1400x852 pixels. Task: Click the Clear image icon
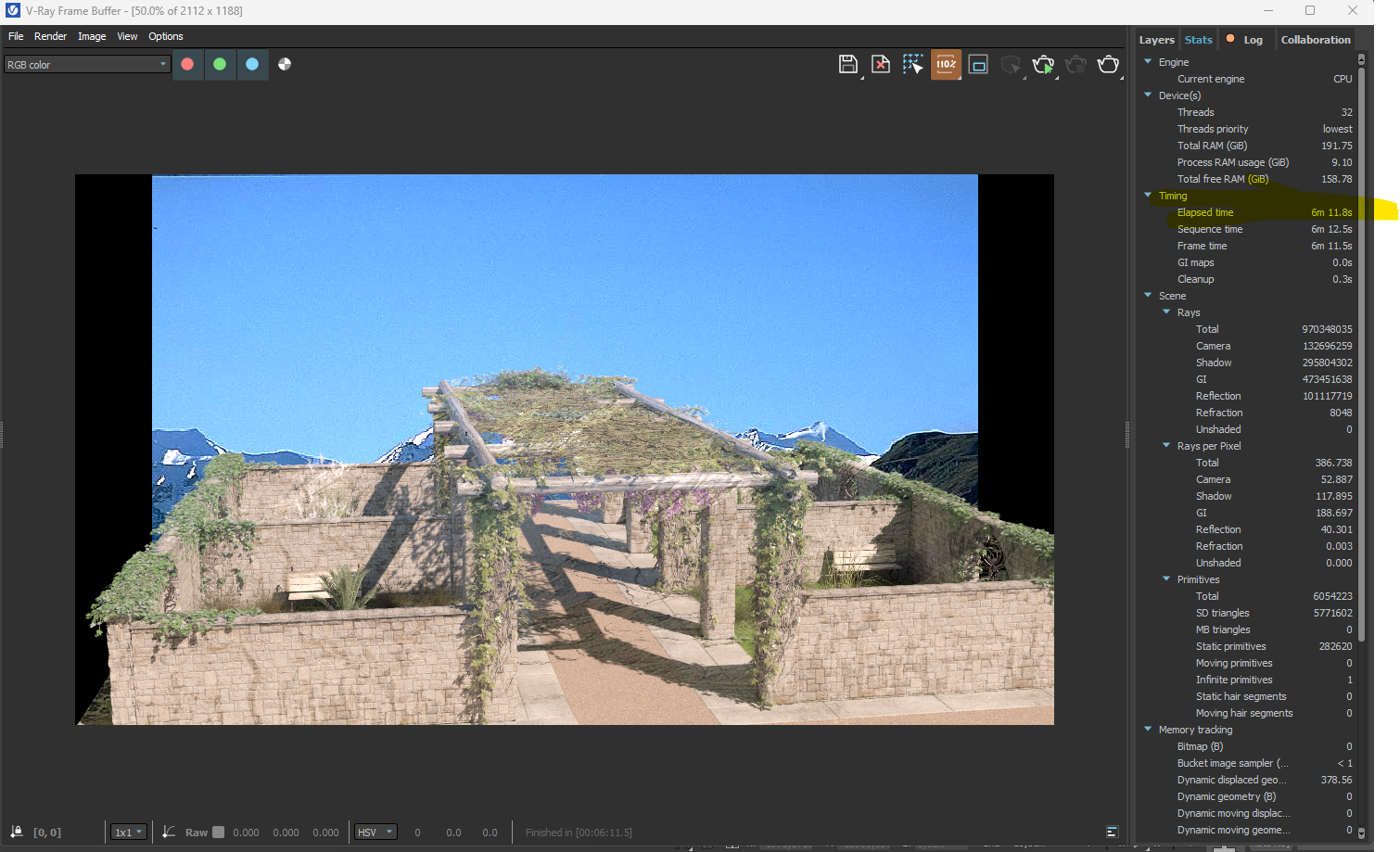pos(880,64)
